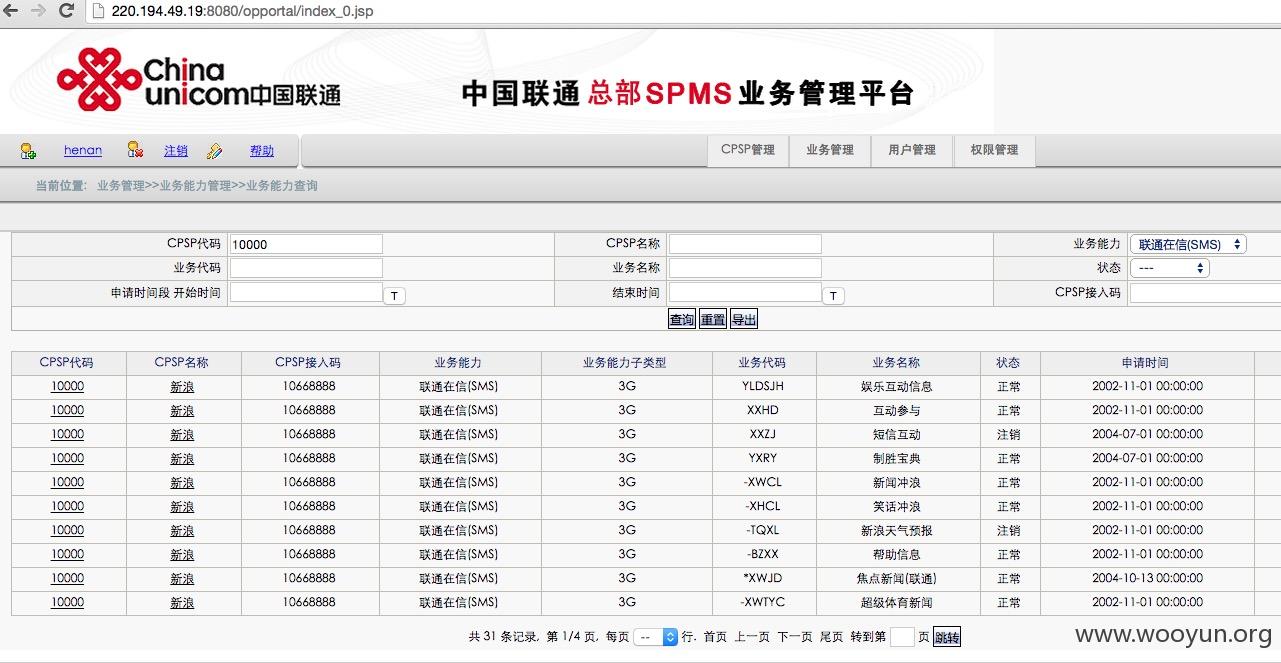Viewport: 1281px width, 663px height.
Task: Focus the CPSP名称 input field
Action: point(745,244)
